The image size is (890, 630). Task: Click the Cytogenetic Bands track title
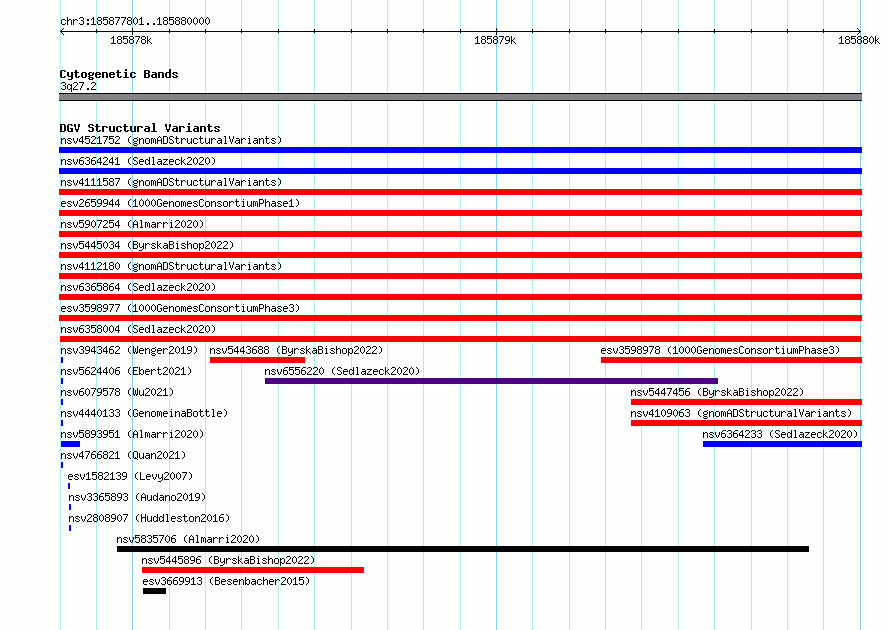[119, 74]
